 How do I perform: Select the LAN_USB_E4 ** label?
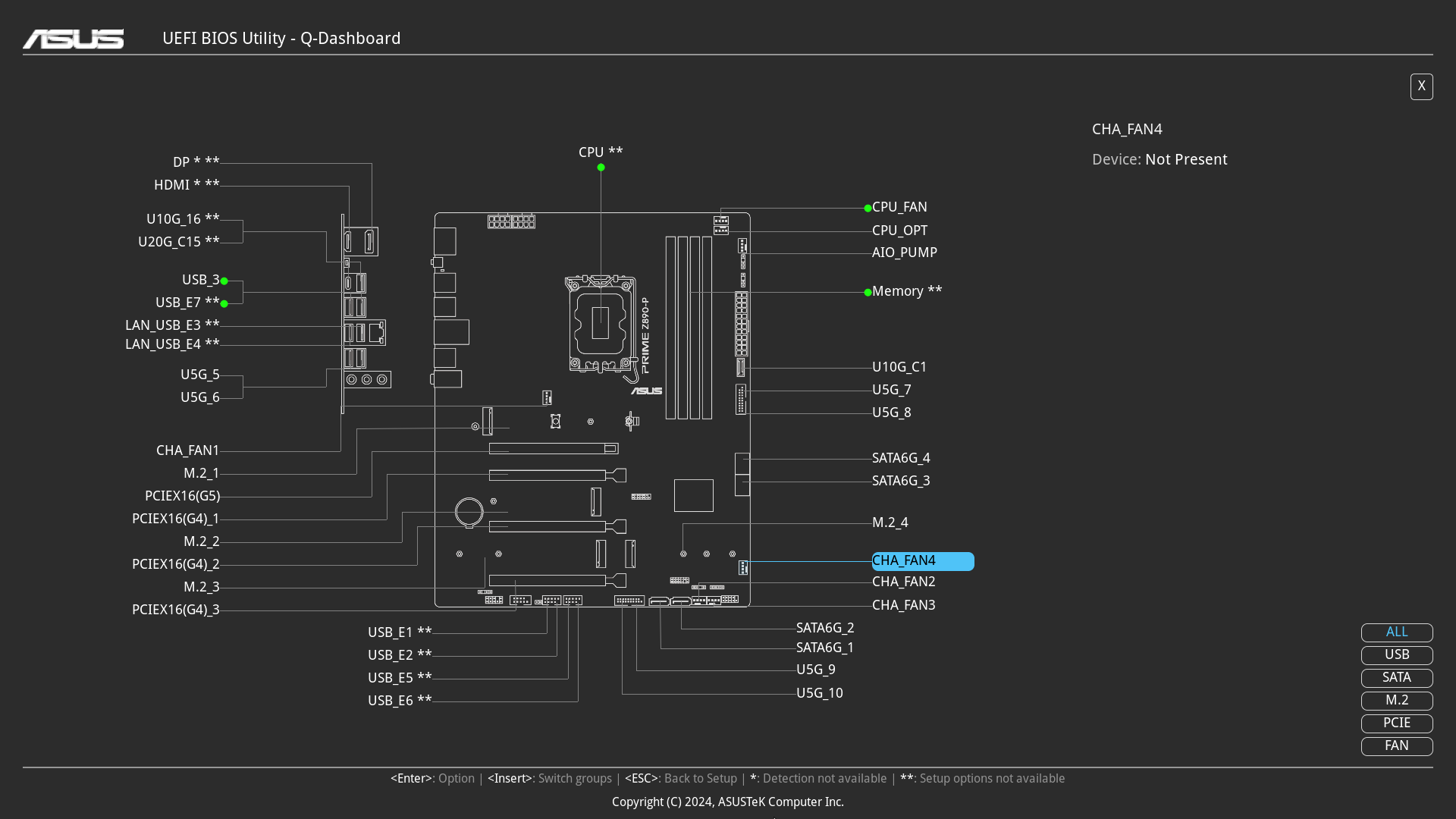click(172, 344)
